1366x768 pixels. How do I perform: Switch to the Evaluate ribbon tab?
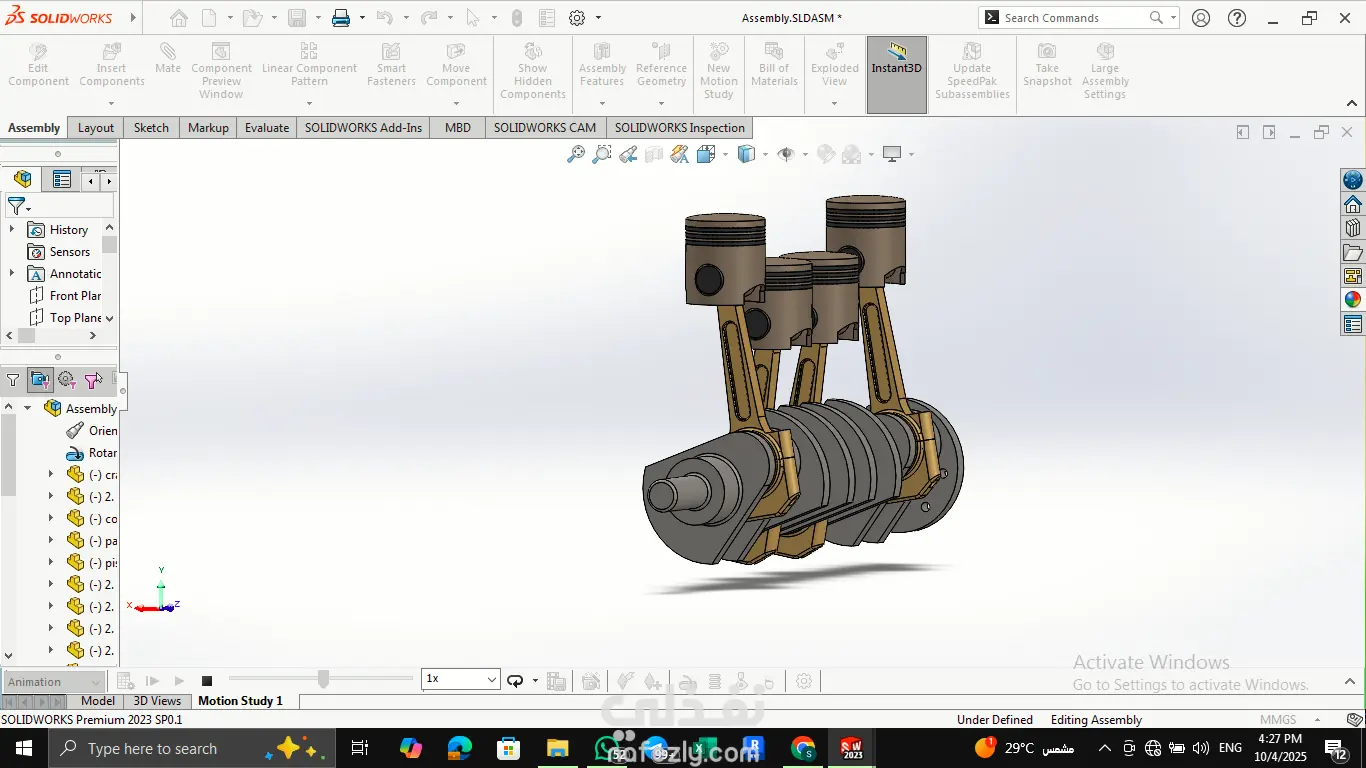[267, 128]
